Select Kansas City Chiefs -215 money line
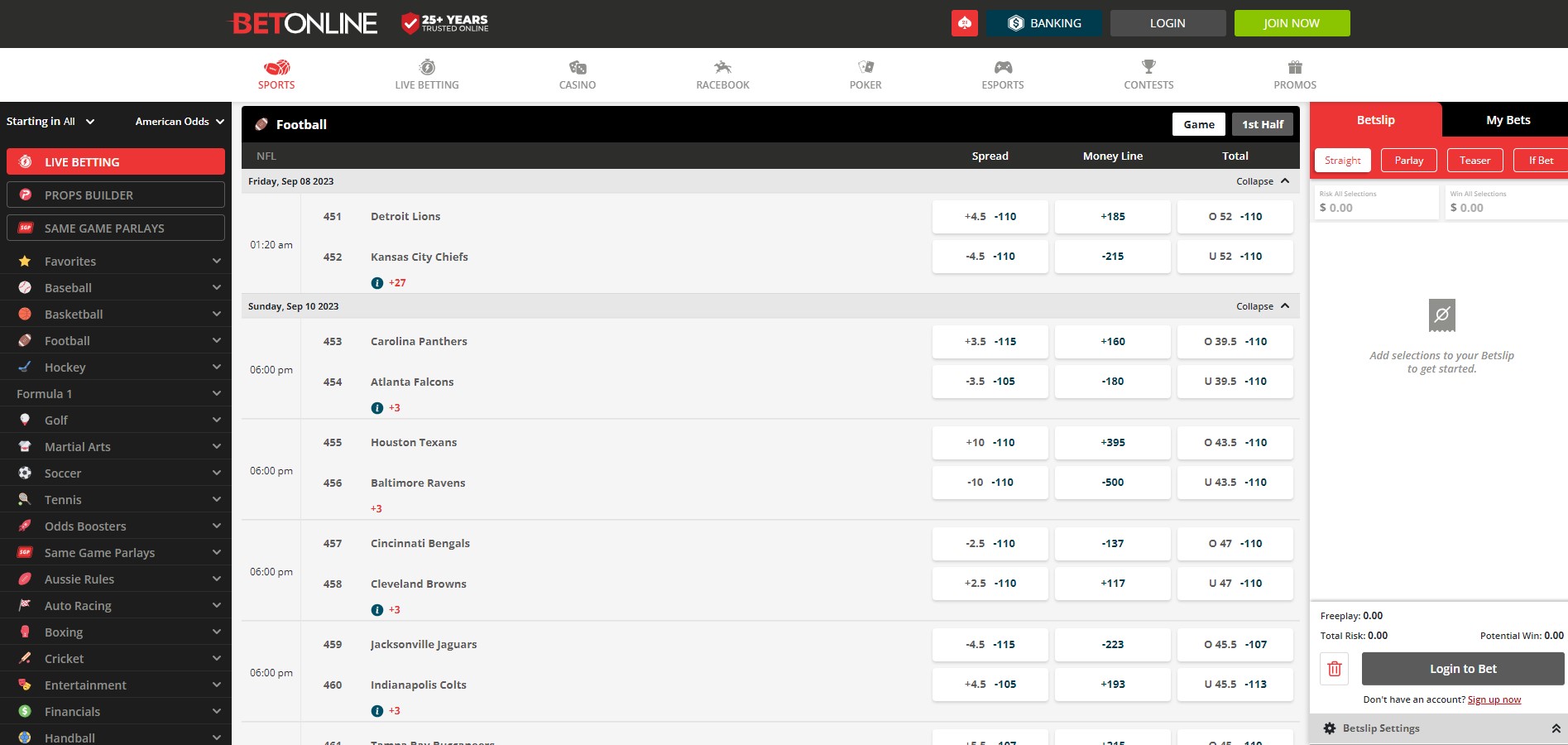Image resolution: width=1568 pixels, height=745 pixels. 1113,257
